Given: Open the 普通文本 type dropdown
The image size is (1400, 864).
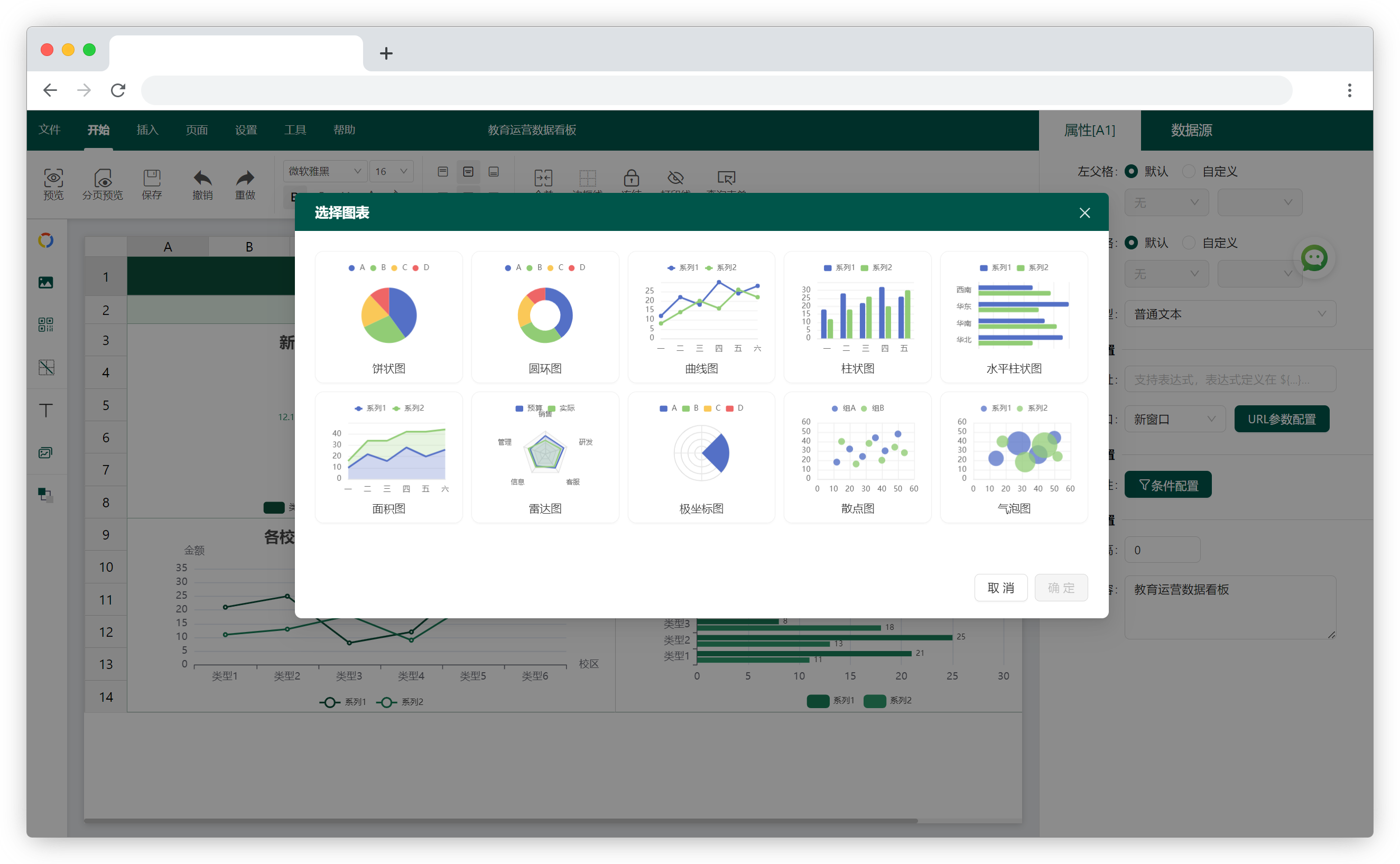Looking at the screenshot, I should [1230, 314].
